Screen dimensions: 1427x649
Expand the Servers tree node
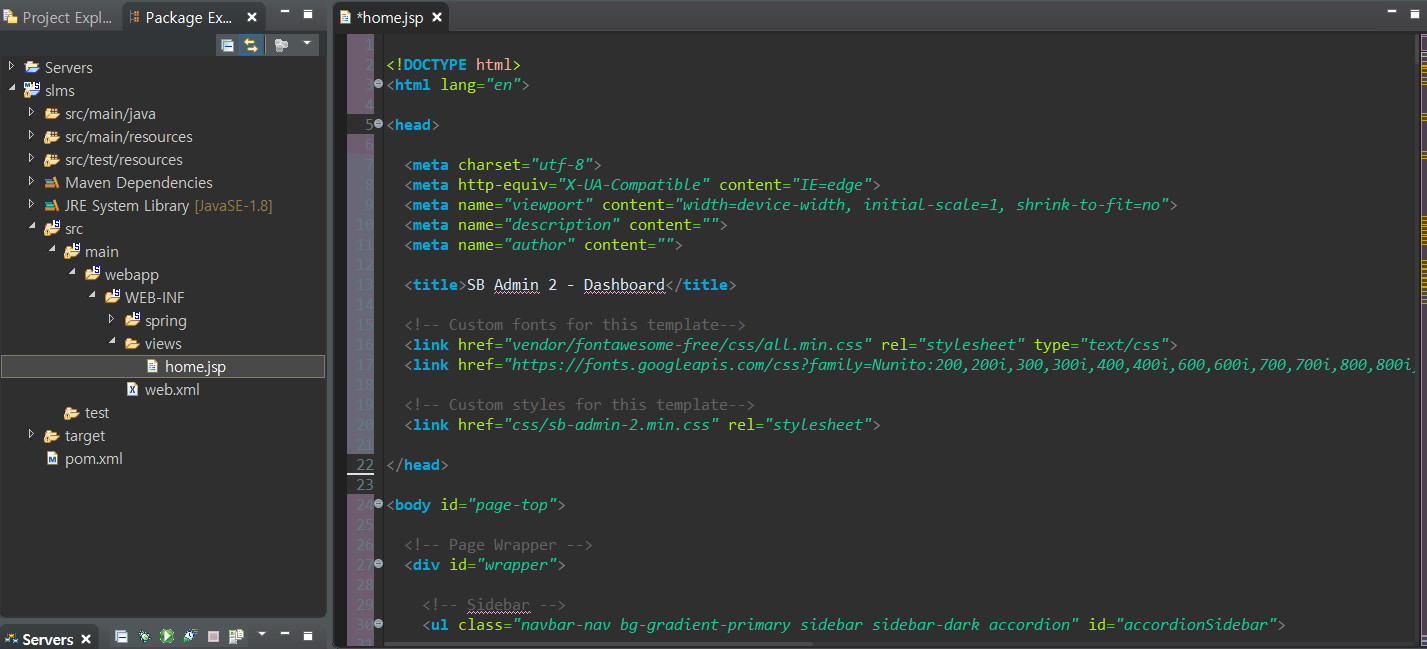(x=11, y=66)
